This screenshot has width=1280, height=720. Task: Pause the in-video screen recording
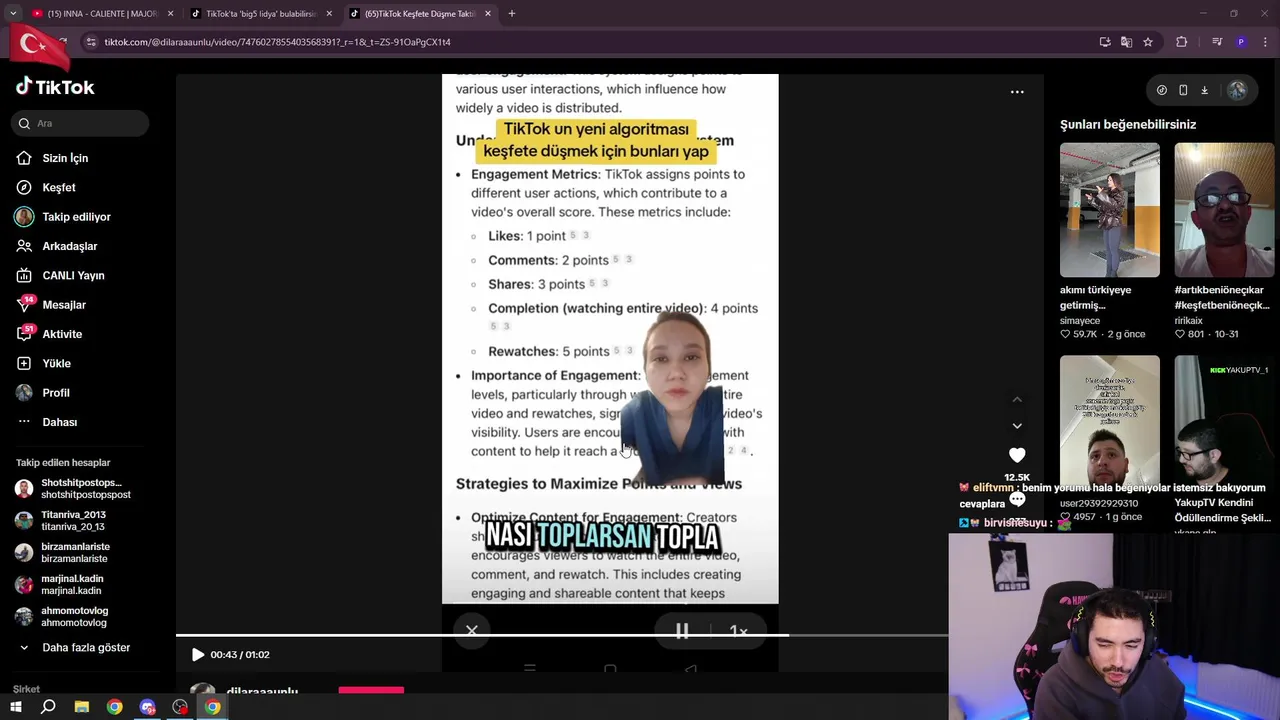(x=682, y=631)
